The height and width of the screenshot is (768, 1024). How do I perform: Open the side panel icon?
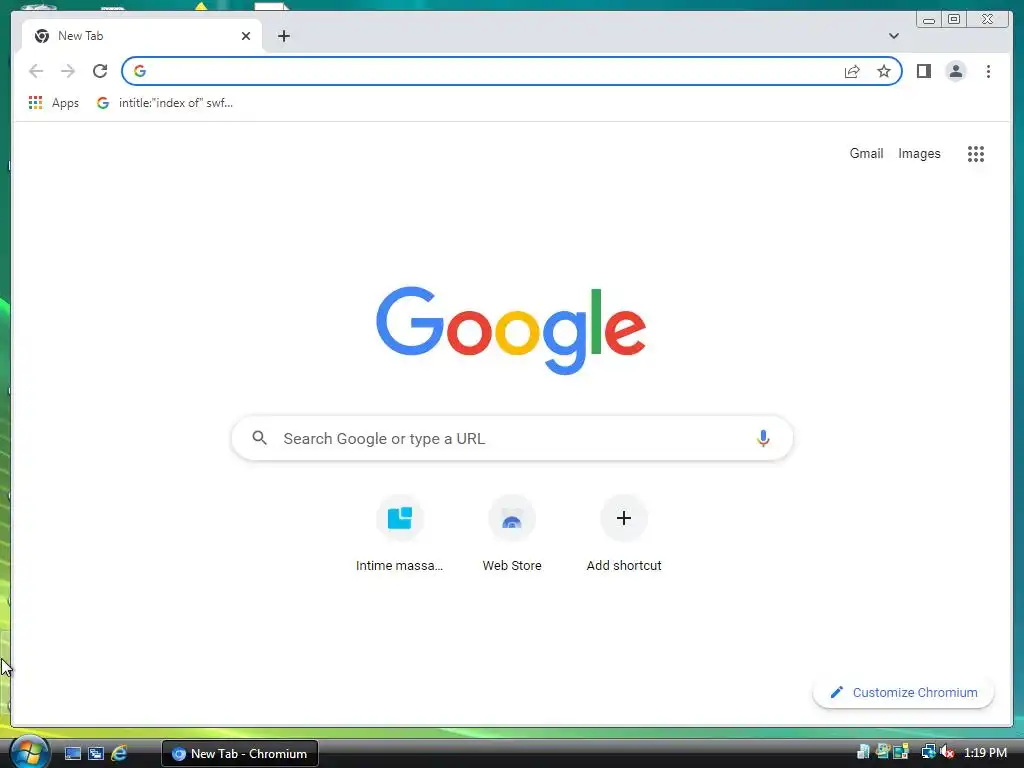click(923, 71)
